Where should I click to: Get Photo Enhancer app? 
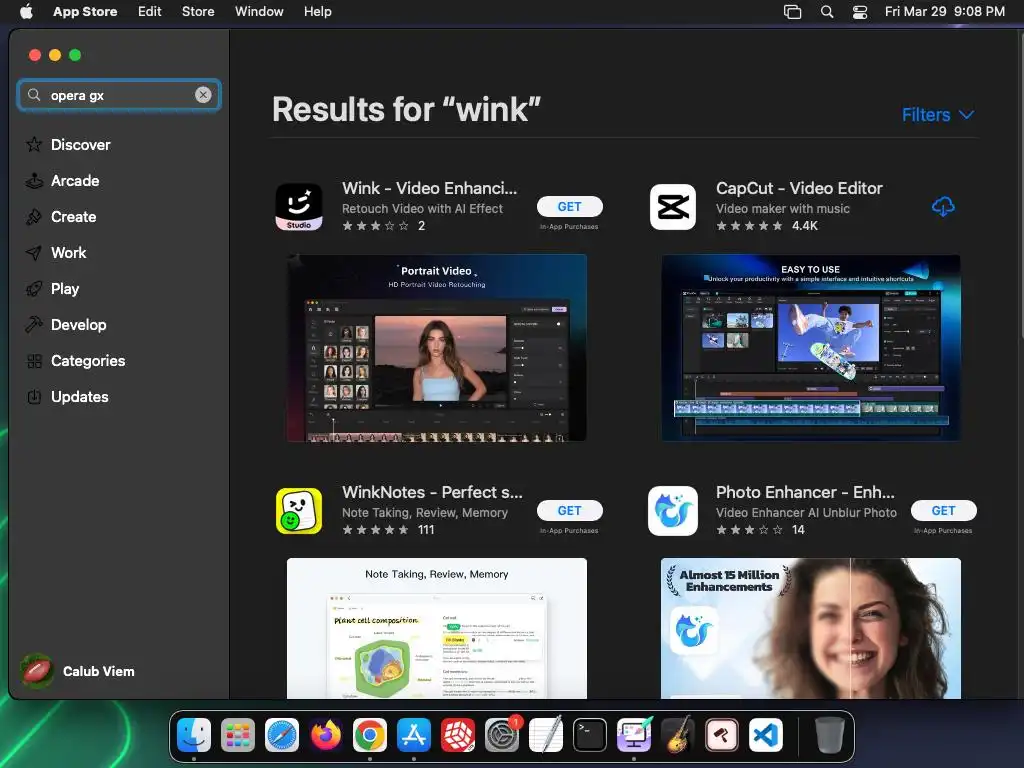coord(943,511)
